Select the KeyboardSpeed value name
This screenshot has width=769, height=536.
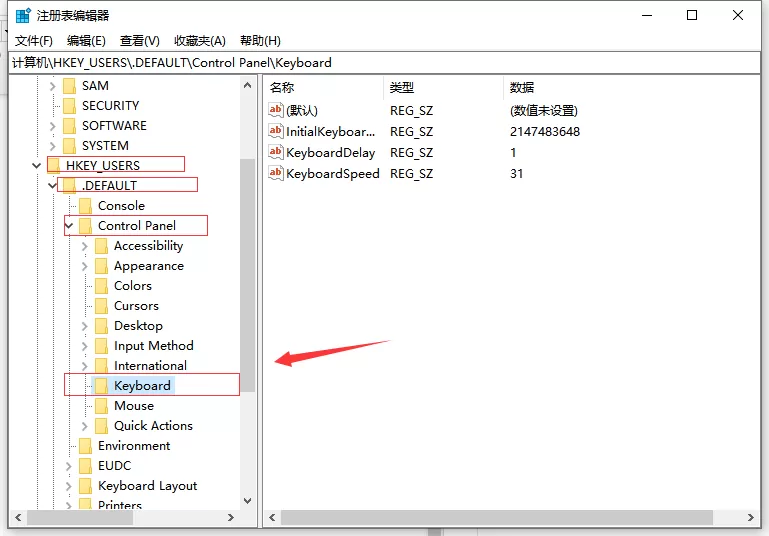pyautogui.click(x=333, y=174)
